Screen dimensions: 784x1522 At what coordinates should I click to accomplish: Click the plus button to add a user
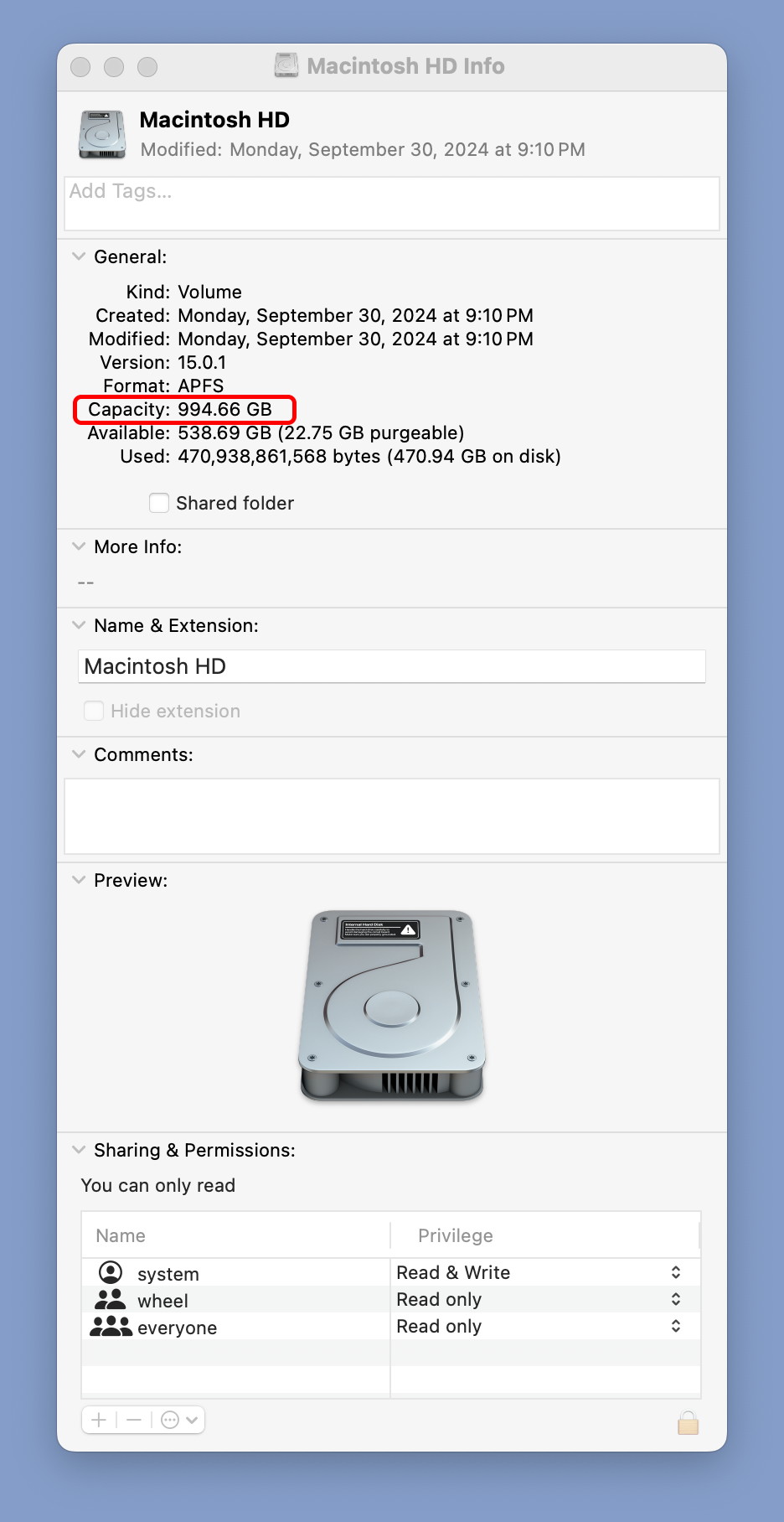(99, 1420)
